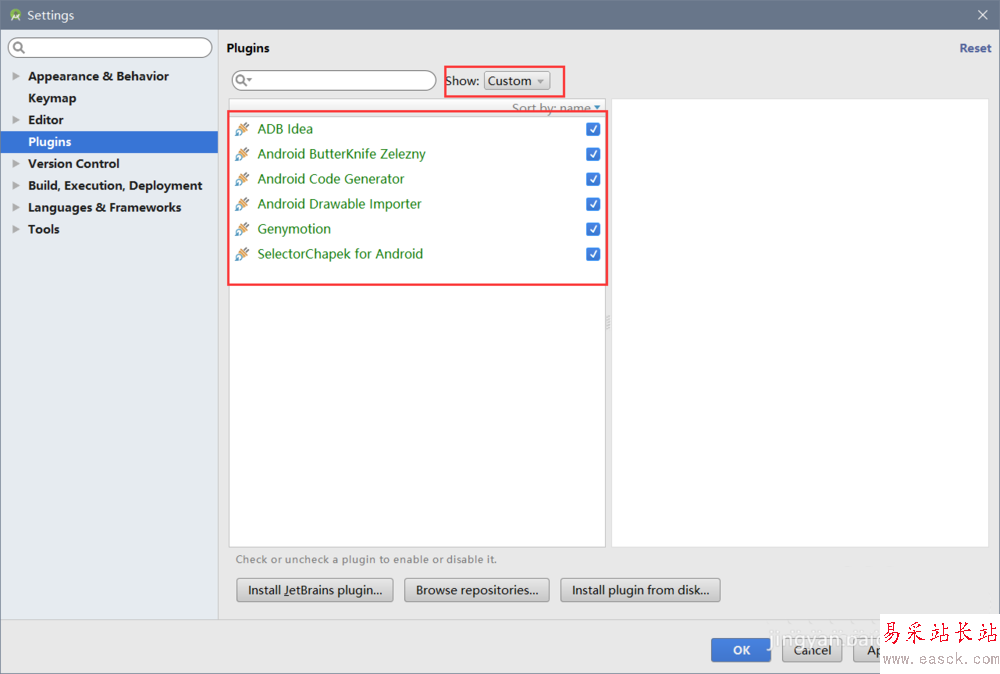
Task: Toggle SelectorChapek for Android checkbox
Action: tap(593, 254)
